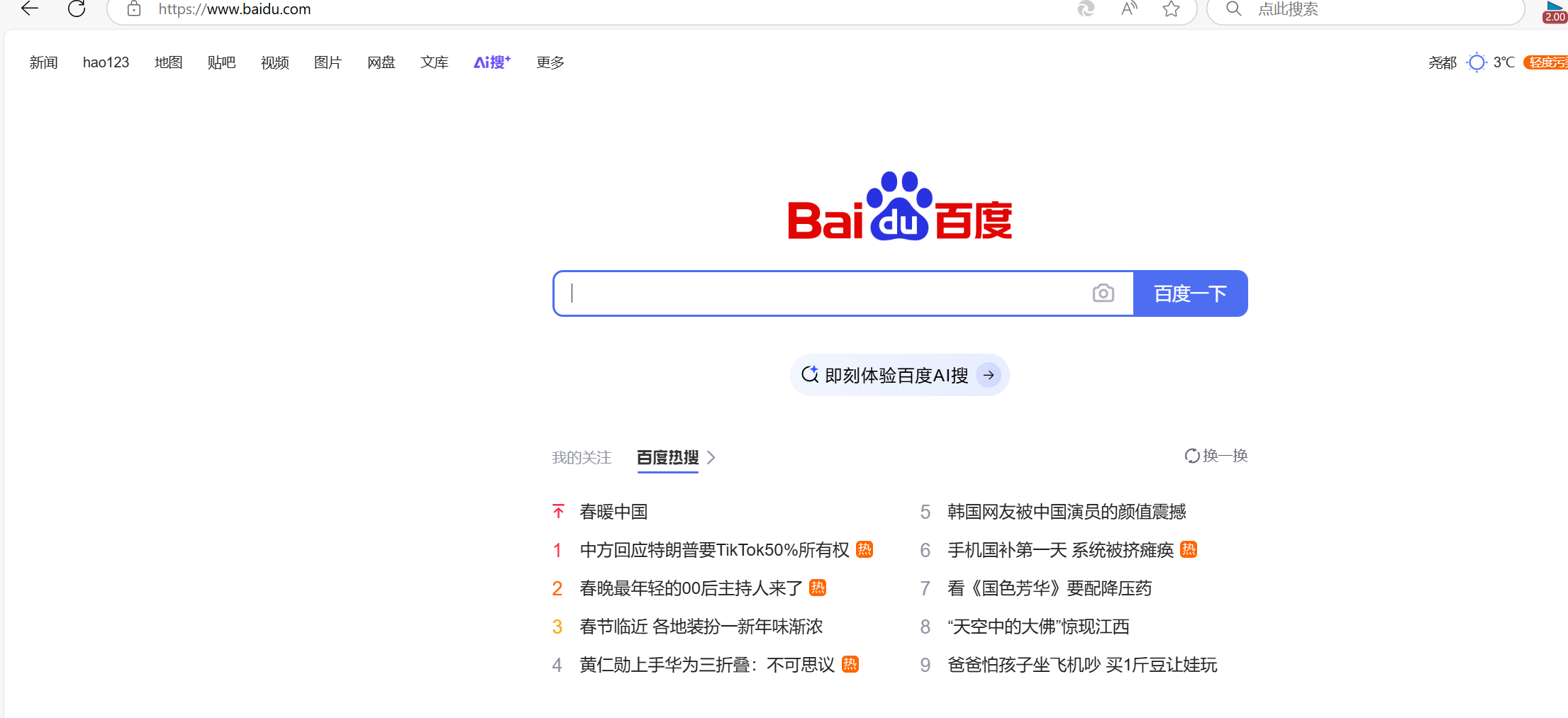
Task: Click the circular refresh icon beside read aloud
Action: pos(1086,9)
